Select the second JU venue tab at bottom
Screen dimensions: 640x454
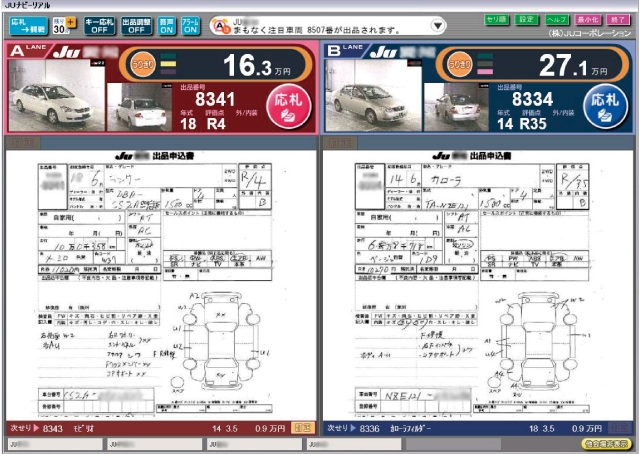click(x=155, y=444)
